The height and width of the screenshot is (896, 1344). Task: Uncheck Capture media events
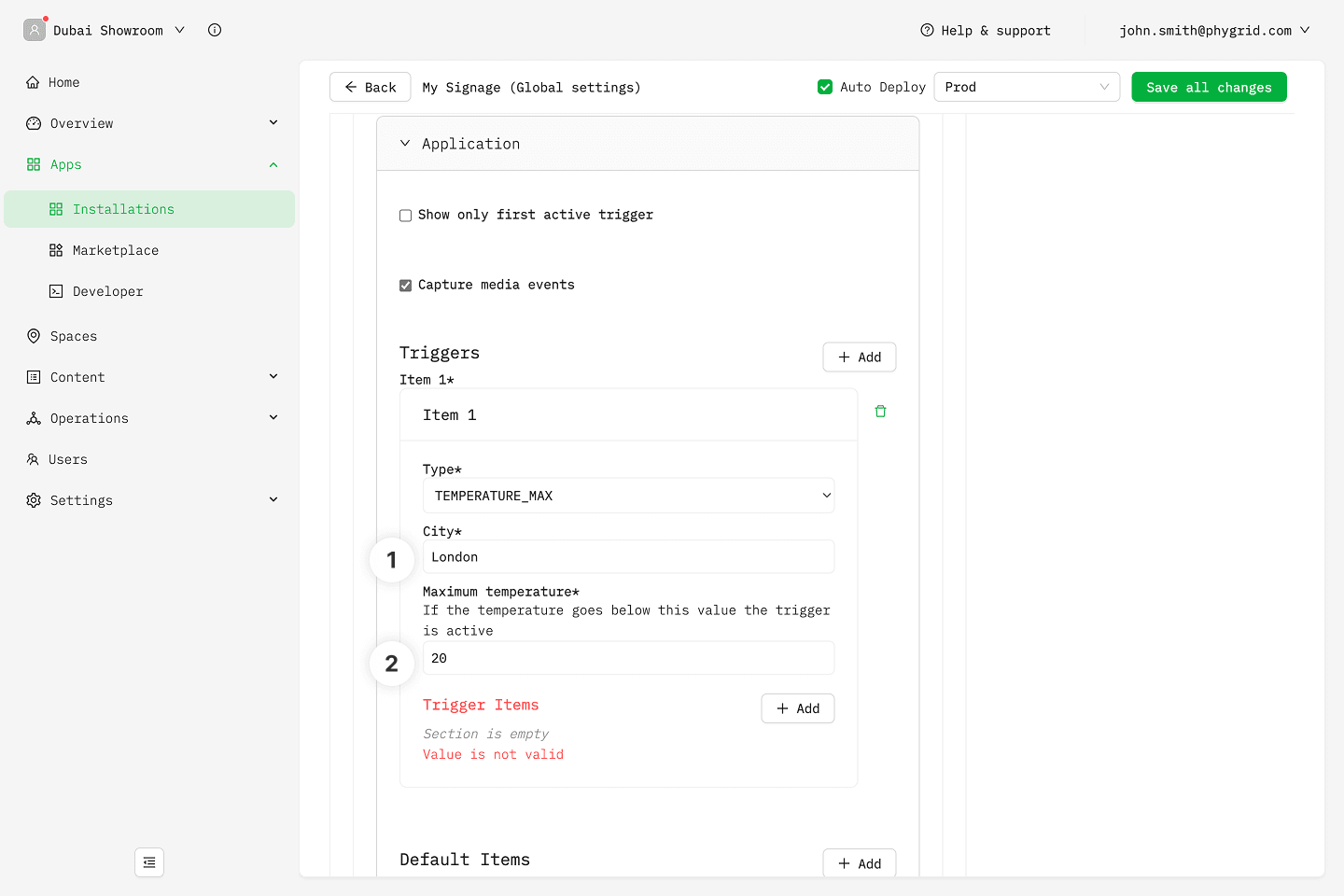tap(406, 286)
